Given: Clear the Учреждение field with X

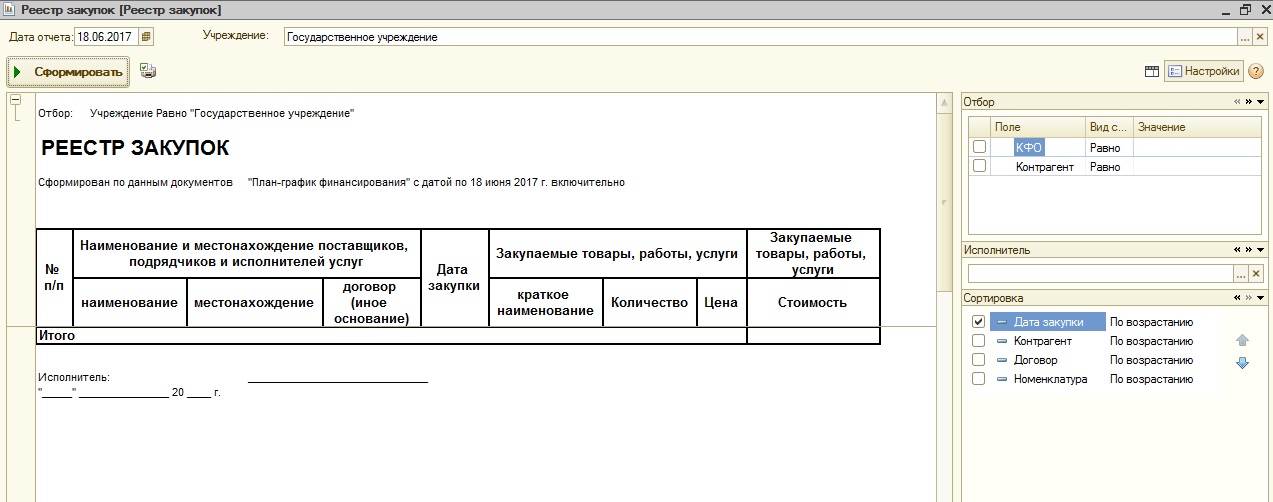Looking at the screenshot, I should [1260, 37].
